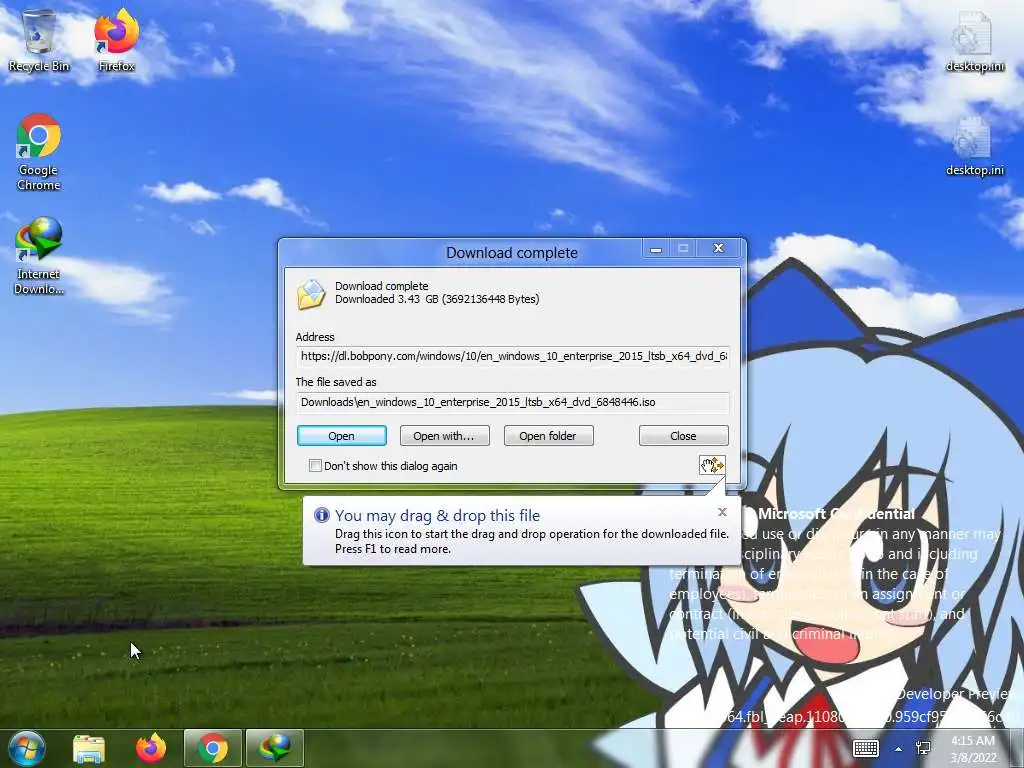The image size is (1024, 768).
Task: Launch Firefox from the desktop shortcut
Action: 116,40
